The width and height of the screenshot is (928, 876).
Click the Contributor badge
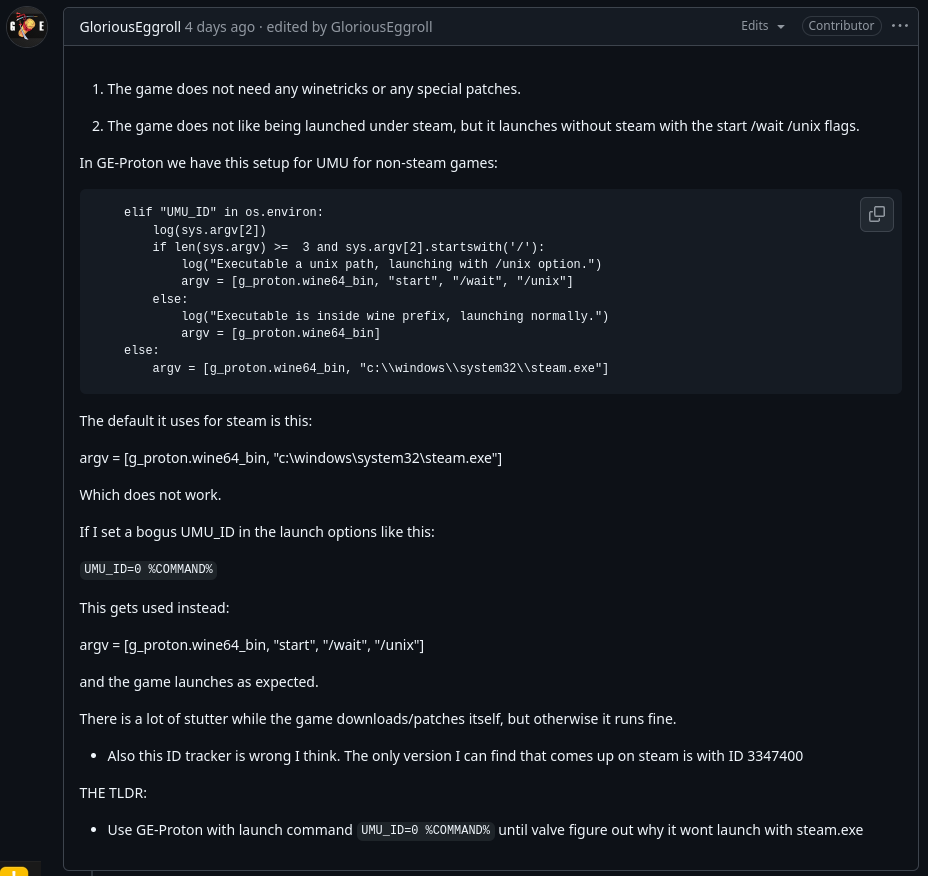point(841,26)
